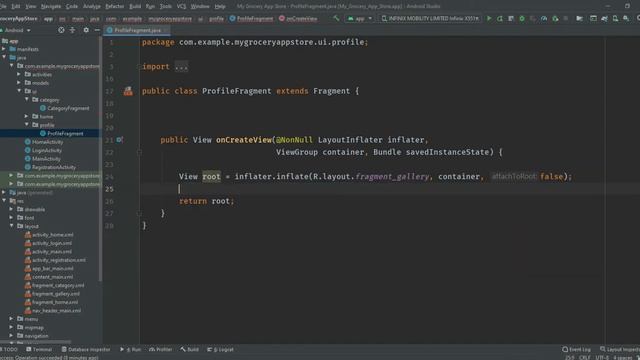This screenshot has height=360, width=640.
Task: Open the app run configuration dropdown
Action: point(360,18)
